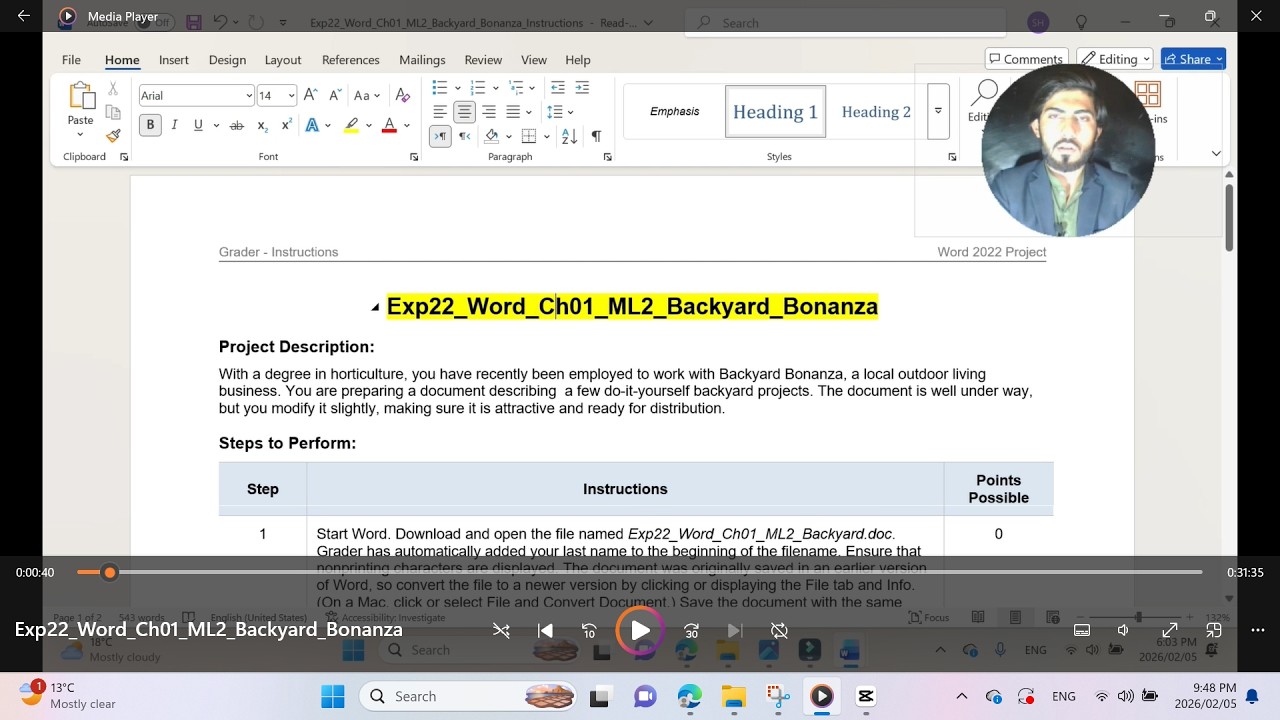Click the Multilevel List icon
The image size is (1280, 720).
pos(516,87)
